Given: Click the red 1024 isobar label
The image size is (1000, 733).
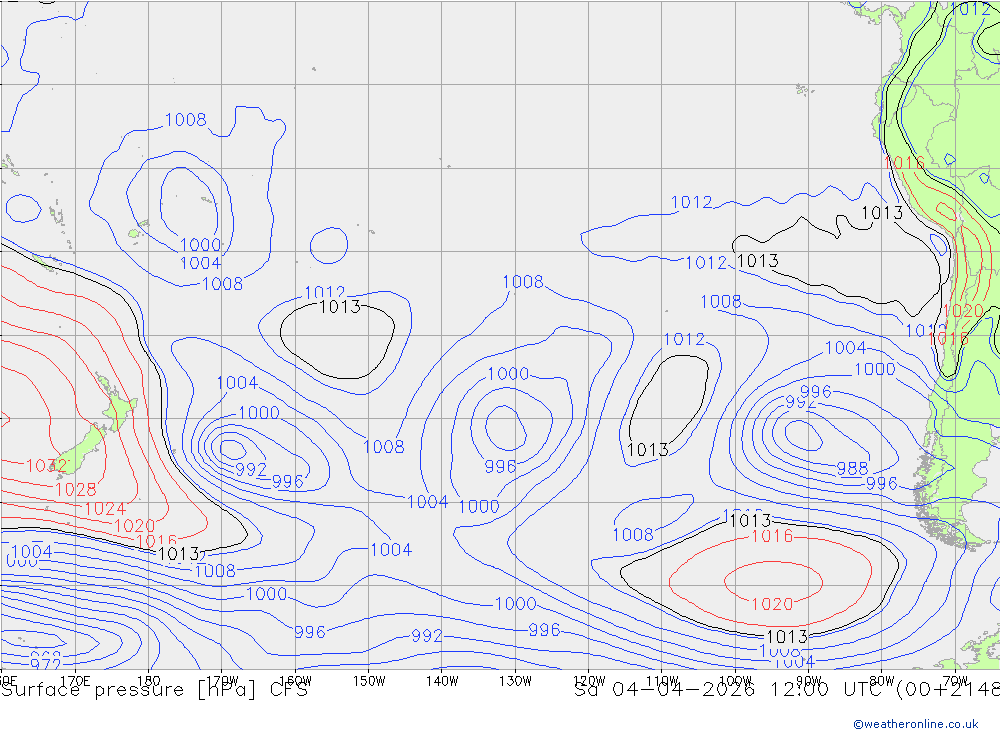Looking at the screenshot, I should pyautogui.click(x=105, y=508).
